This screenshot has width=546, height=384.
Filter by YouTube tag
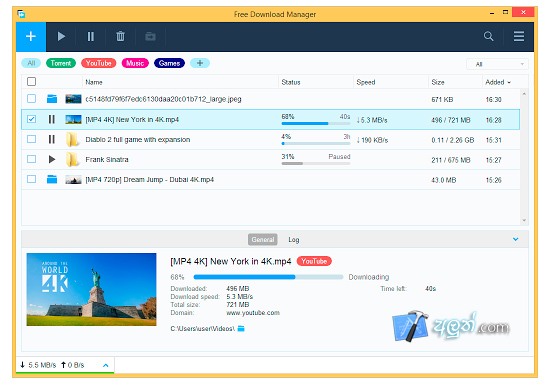99,63
